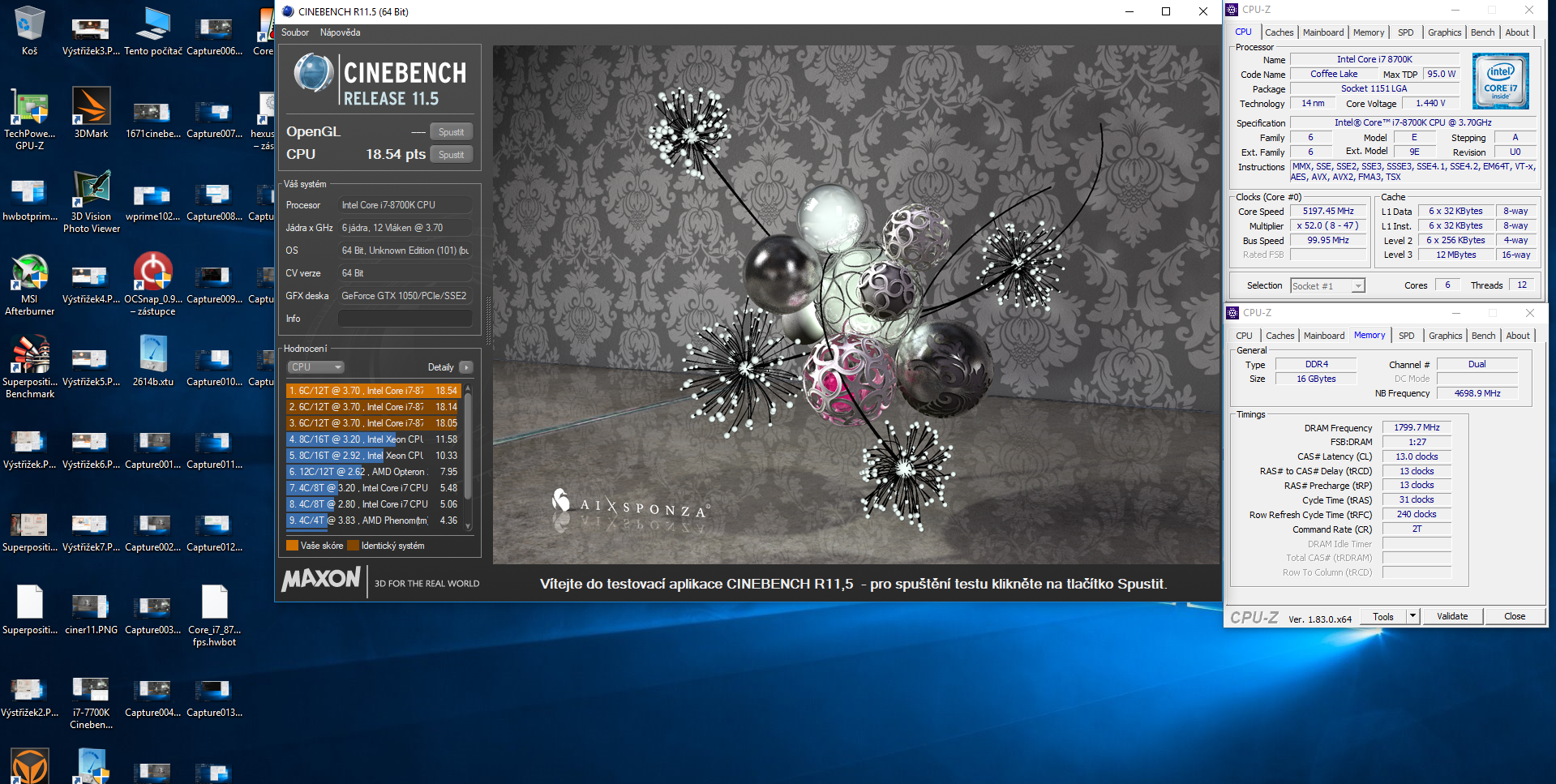The width and height of the screenshot is (1556, 784).
Task: Launch 3DMark from the desktop
Action: click(x=91, y=113)
